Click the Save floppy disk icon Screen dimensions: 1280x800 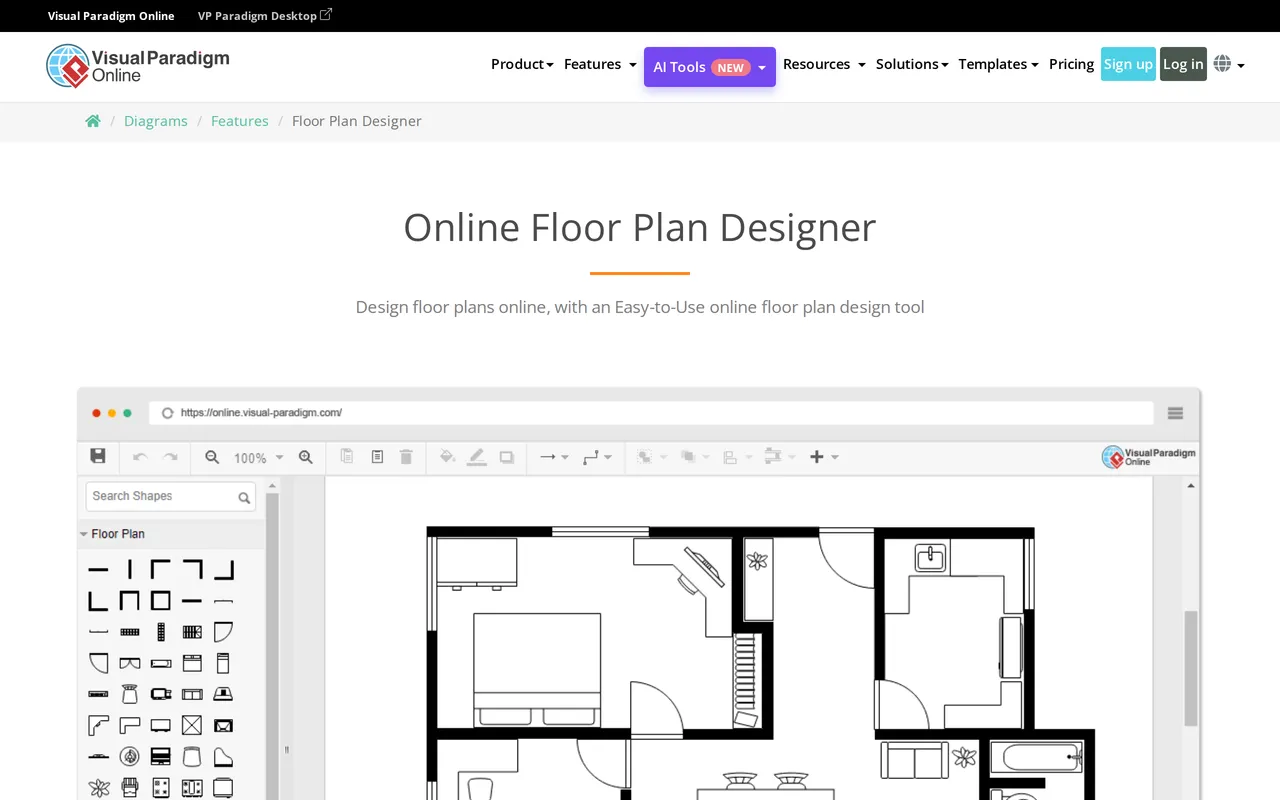point(98,456)
